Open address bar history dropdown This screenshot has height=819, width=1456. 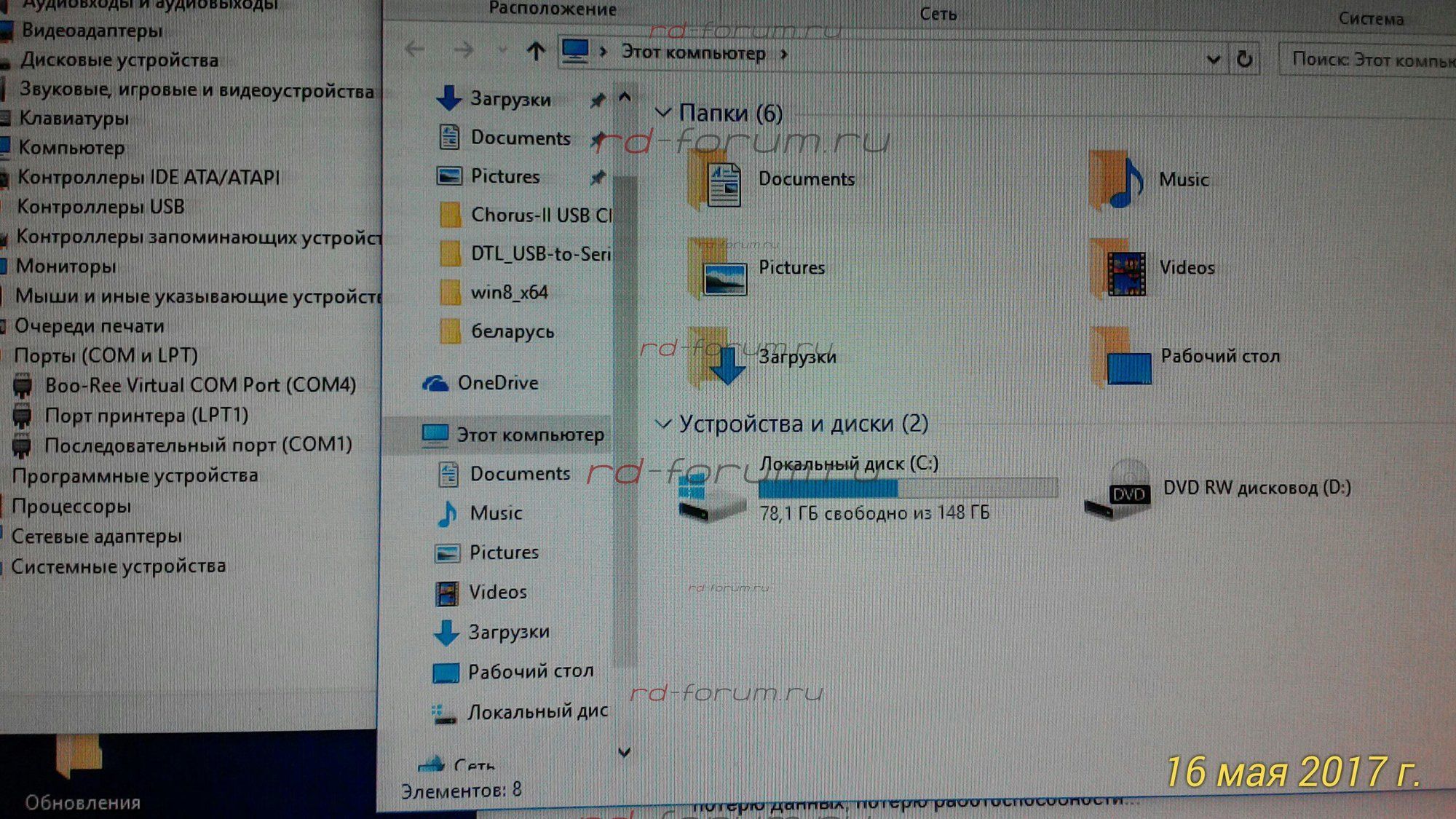coord(1213,58)
